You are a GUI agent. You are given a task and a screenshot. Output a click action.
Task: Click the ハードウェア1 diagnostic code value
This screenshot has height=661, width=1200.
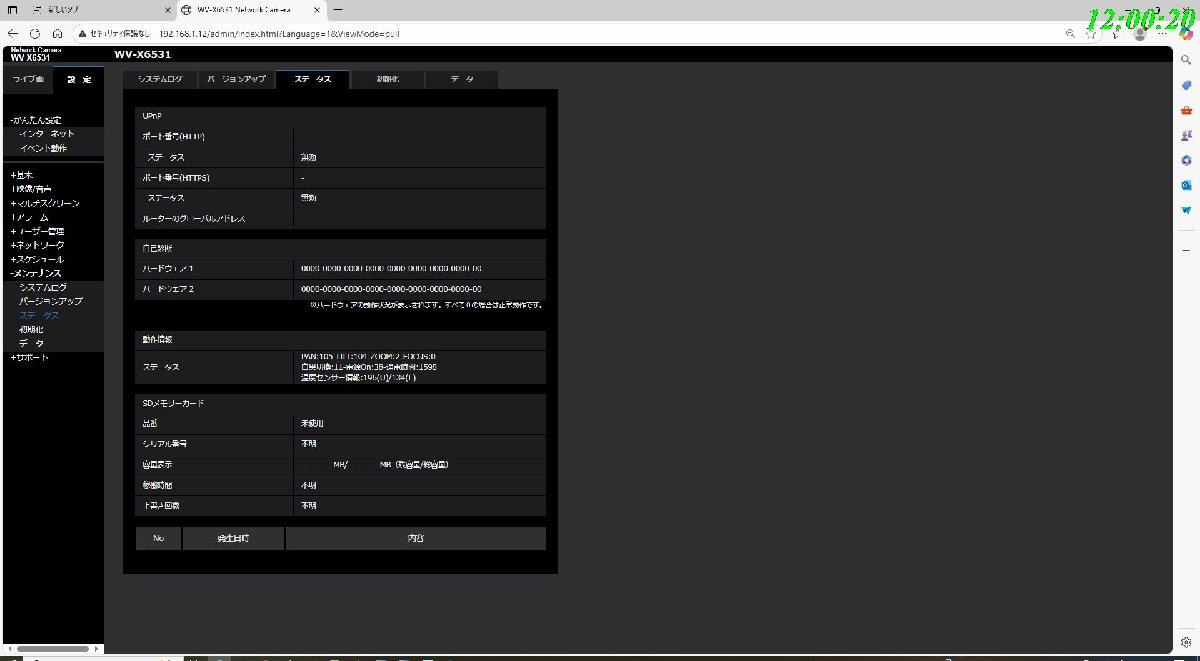tap(392, 268)
